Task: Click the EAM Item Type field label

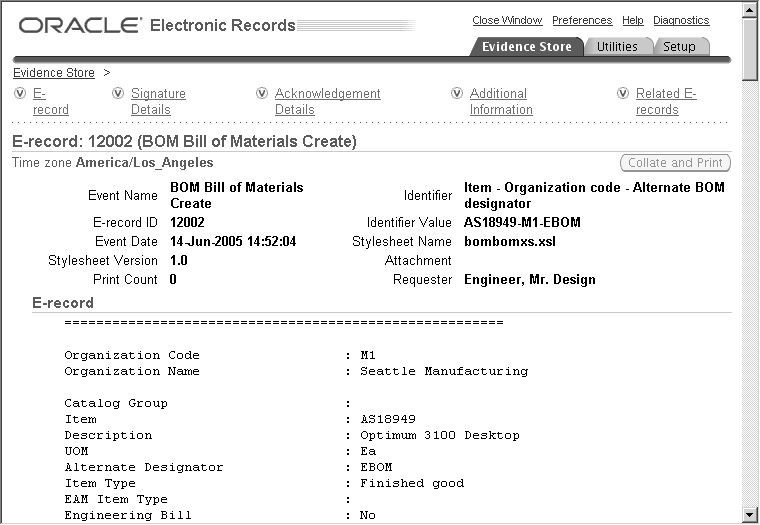Action: click(116, 499)
